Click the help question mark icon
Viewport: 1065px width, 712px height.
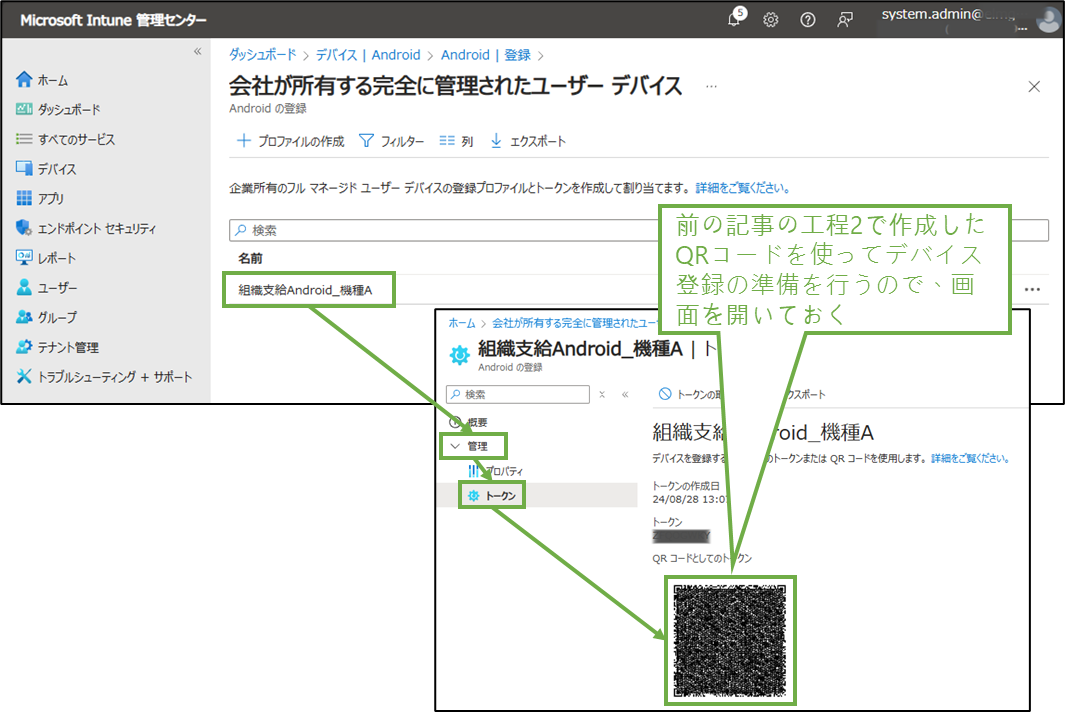[808, 20]
